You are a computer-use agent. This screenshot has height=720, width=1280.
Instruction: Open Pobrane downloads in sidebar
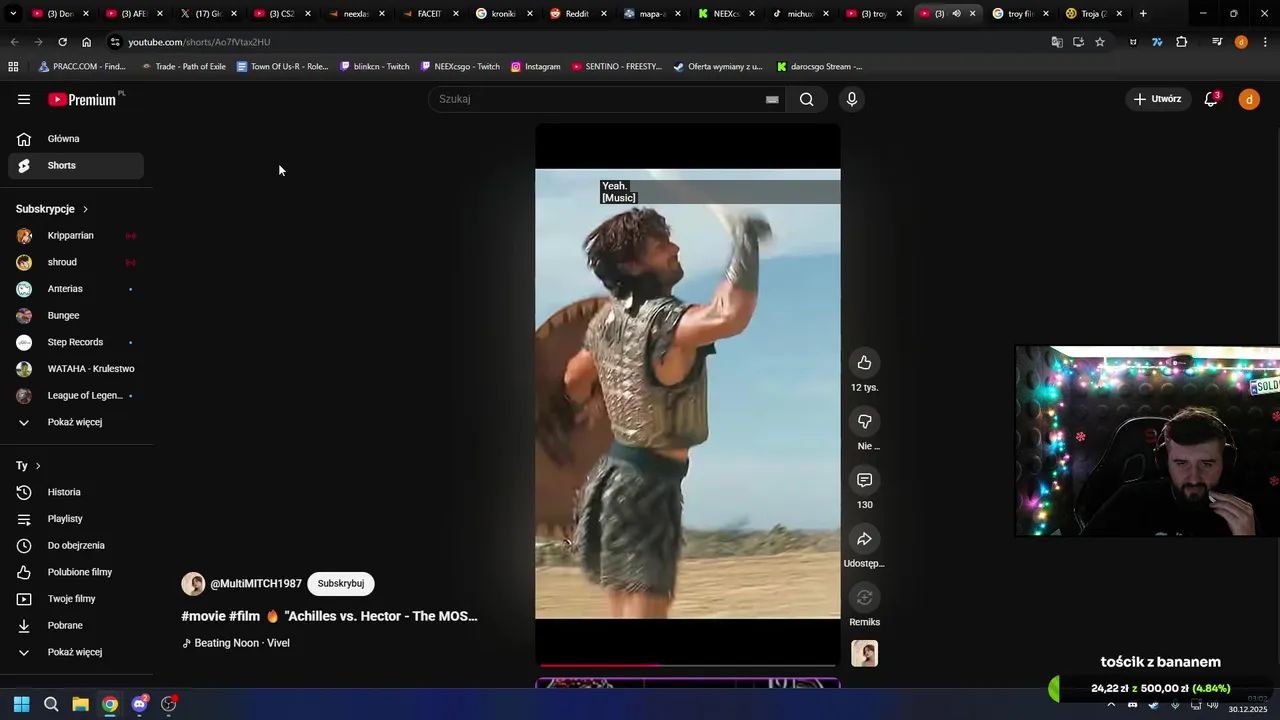click(76, 626)
